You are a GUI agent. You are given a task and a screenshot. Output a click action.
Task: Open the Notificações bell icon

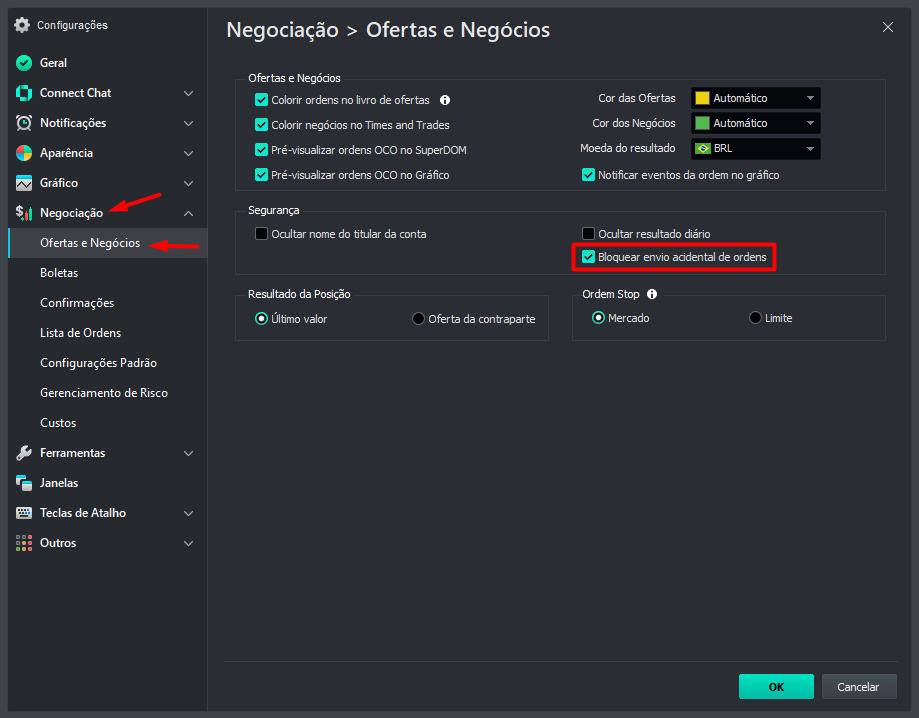pos(23,122)
